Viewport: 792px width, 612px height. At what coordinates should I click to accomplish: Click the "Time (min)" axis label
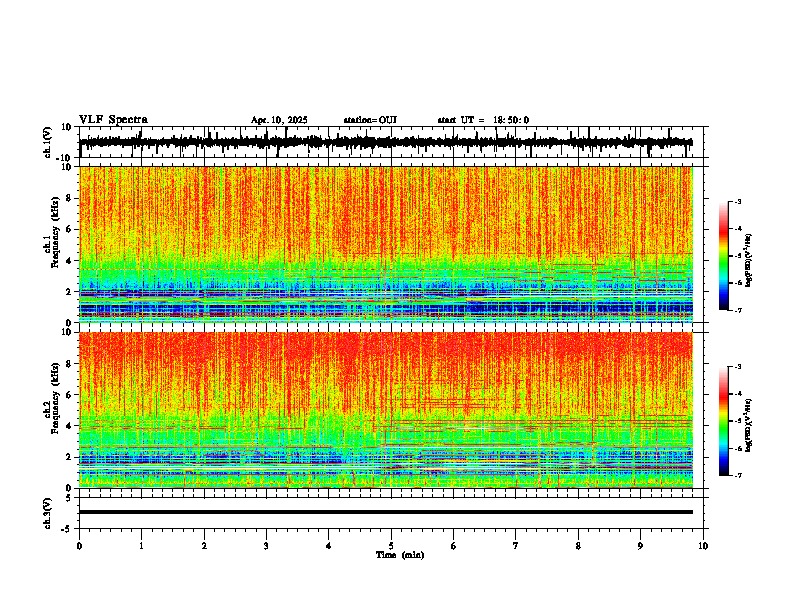tap(400, 555)
